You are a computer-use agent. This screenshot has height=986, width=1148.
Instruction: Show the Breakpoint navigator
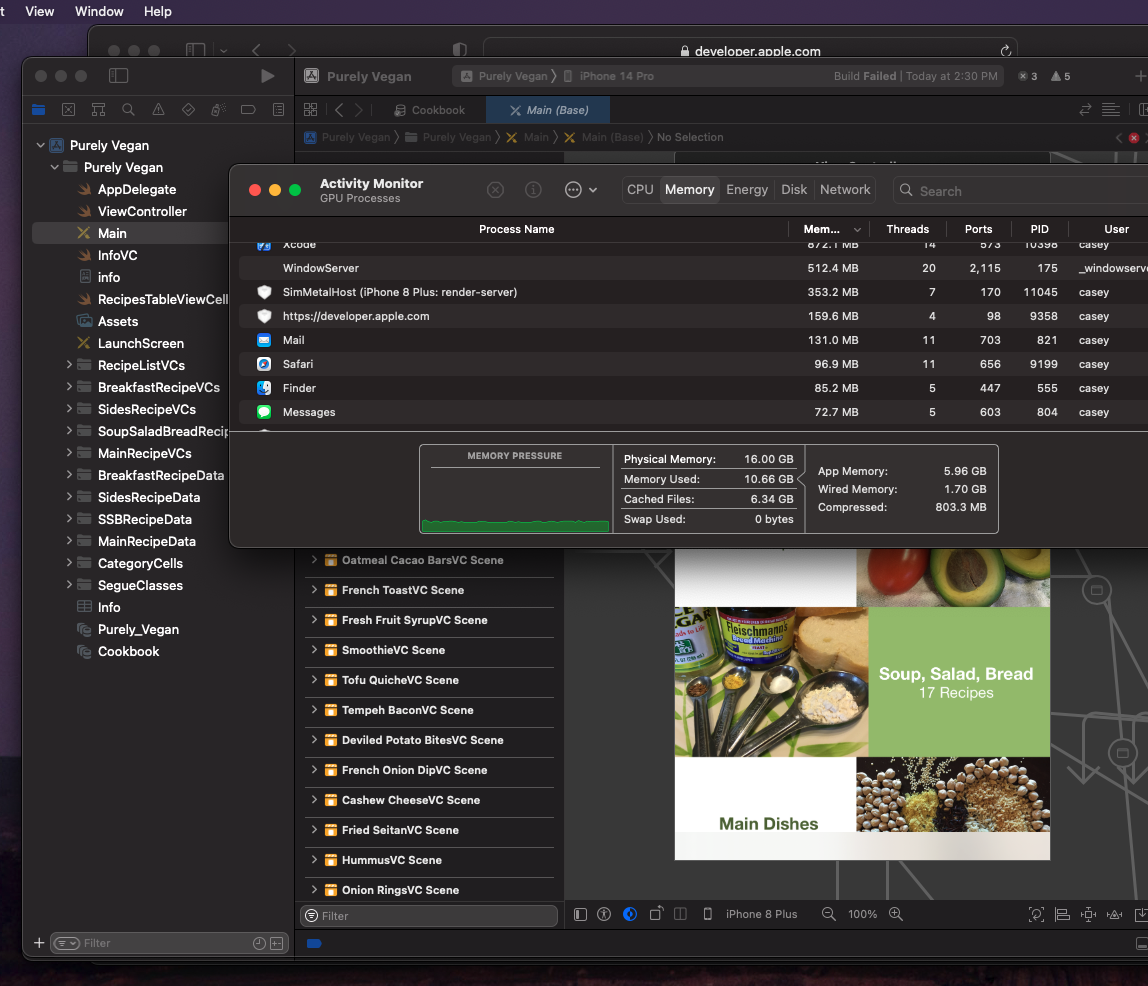(x=248, y=110)
